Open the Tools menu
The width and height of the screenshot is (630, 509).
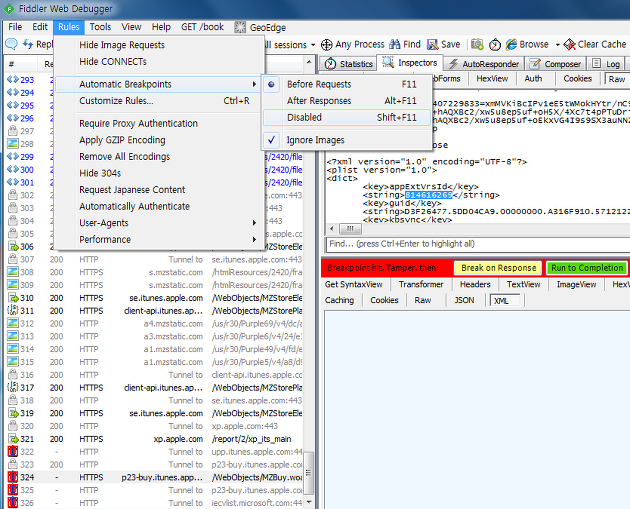(100, 27)
